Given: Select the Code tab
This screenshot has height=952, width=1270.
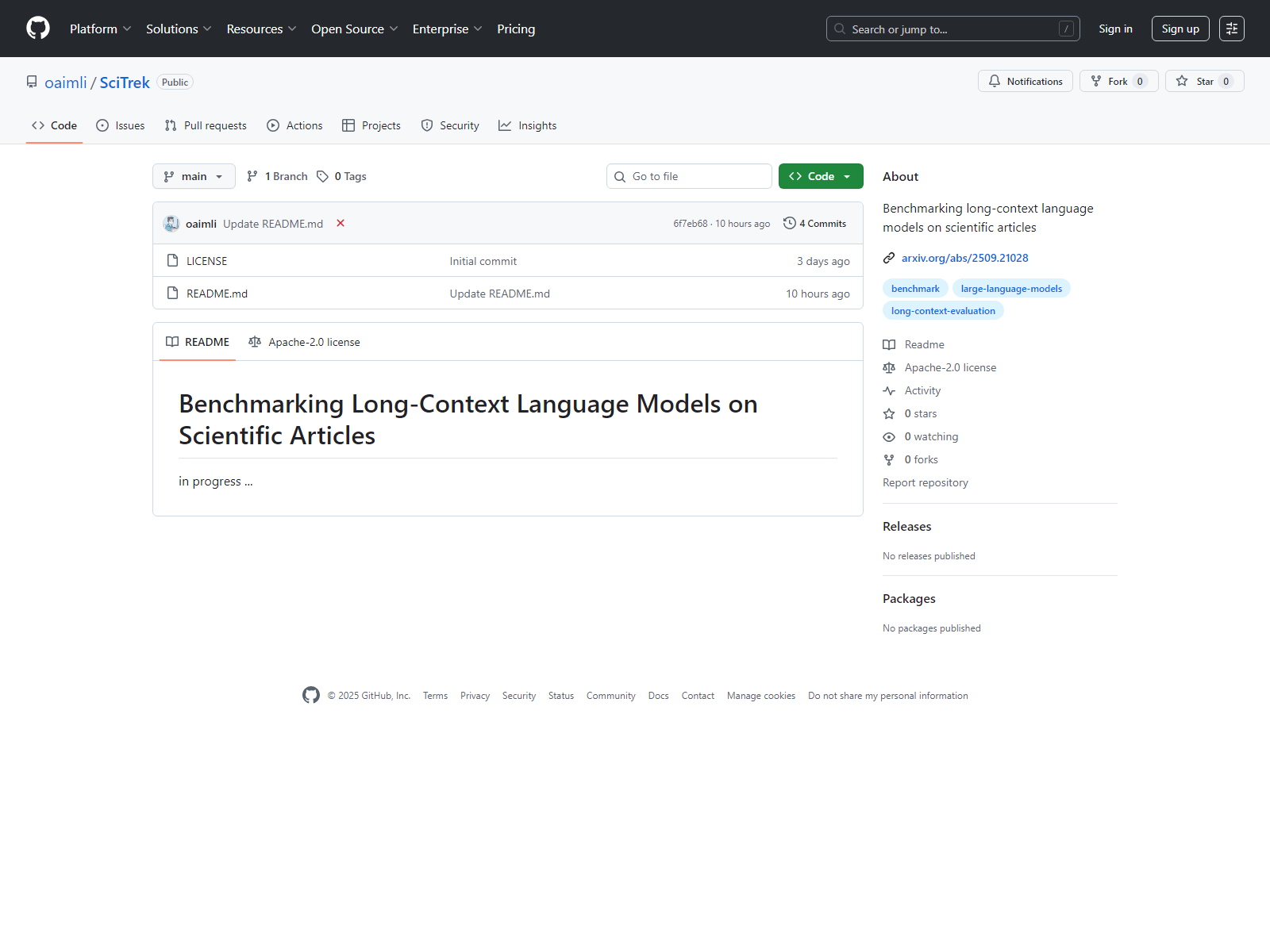Looking at the screenshot, I should coord(54,125).
